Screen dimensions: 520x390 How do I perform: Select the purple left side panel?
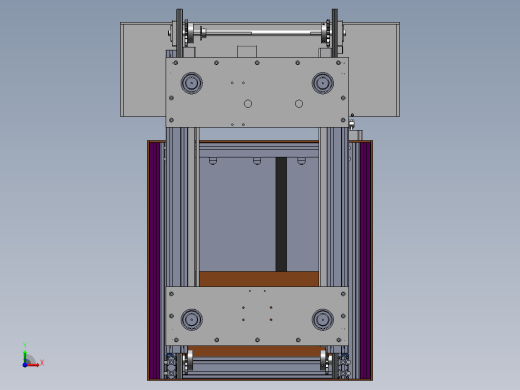154,260
